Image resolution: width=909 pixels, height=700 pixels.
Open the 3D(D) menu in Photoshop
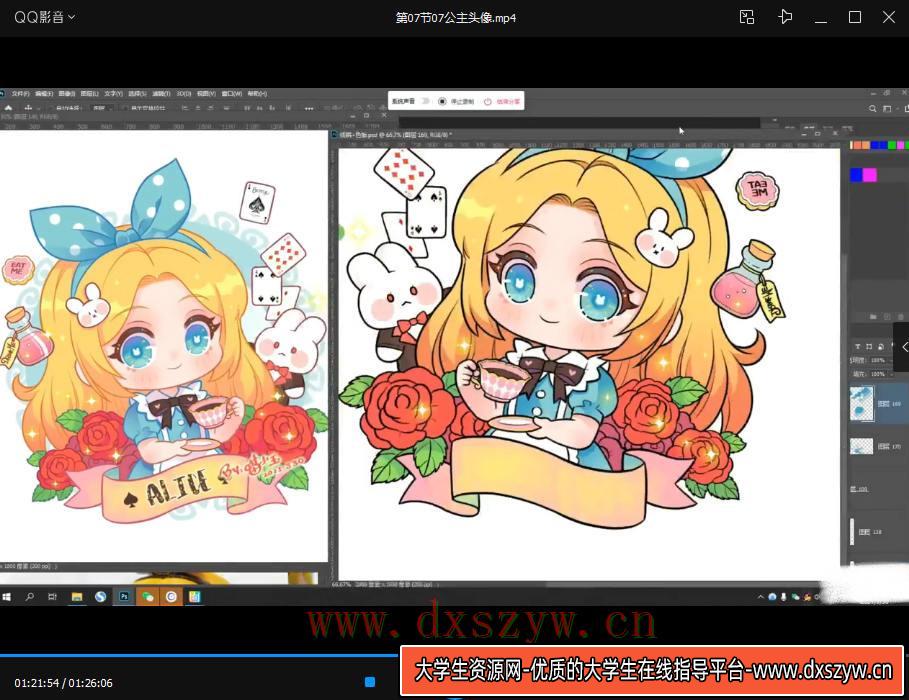pyautogui.click(x=184, y=93)
